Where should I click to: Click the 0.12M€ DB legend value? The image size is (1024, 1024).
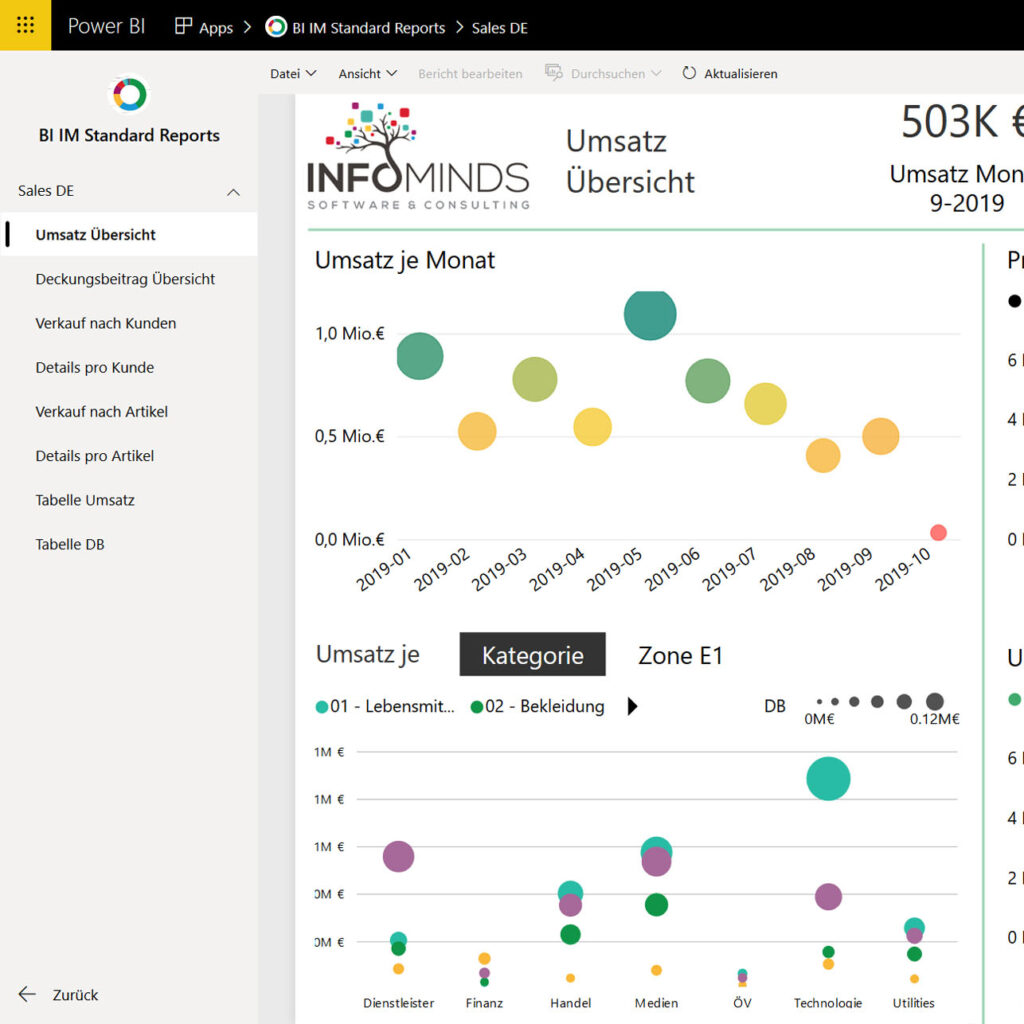click(x=935, y=719)
